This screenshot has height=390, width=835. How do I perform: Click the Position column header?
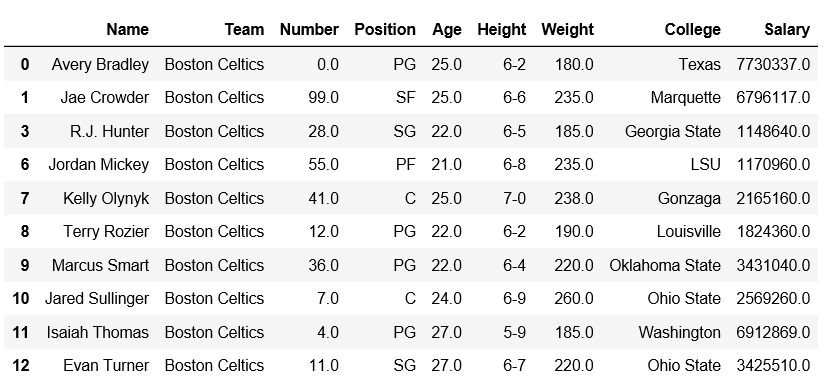[385, 29]
